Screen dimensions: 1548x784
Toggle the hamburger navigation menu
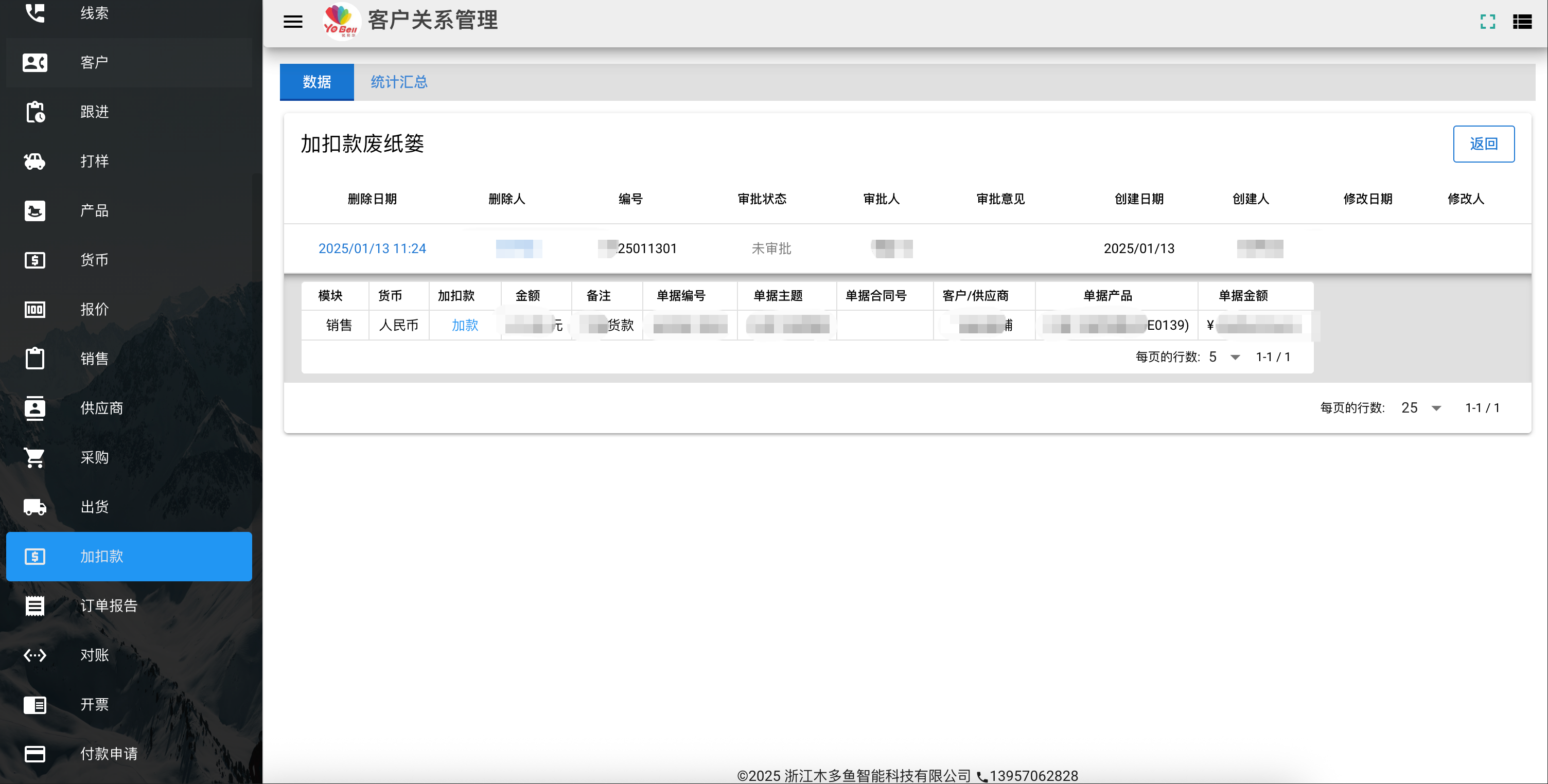click(293, 22)
